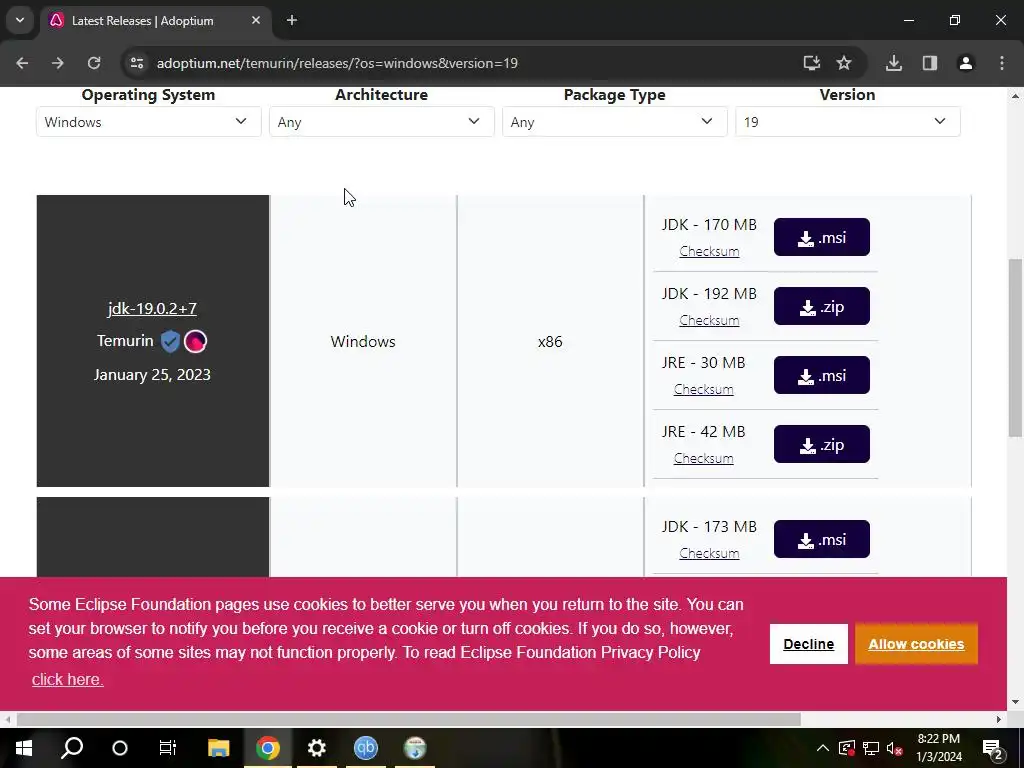Open Checksum for JRE 30 MB
1024x768 pixels.
click(703, 389)
